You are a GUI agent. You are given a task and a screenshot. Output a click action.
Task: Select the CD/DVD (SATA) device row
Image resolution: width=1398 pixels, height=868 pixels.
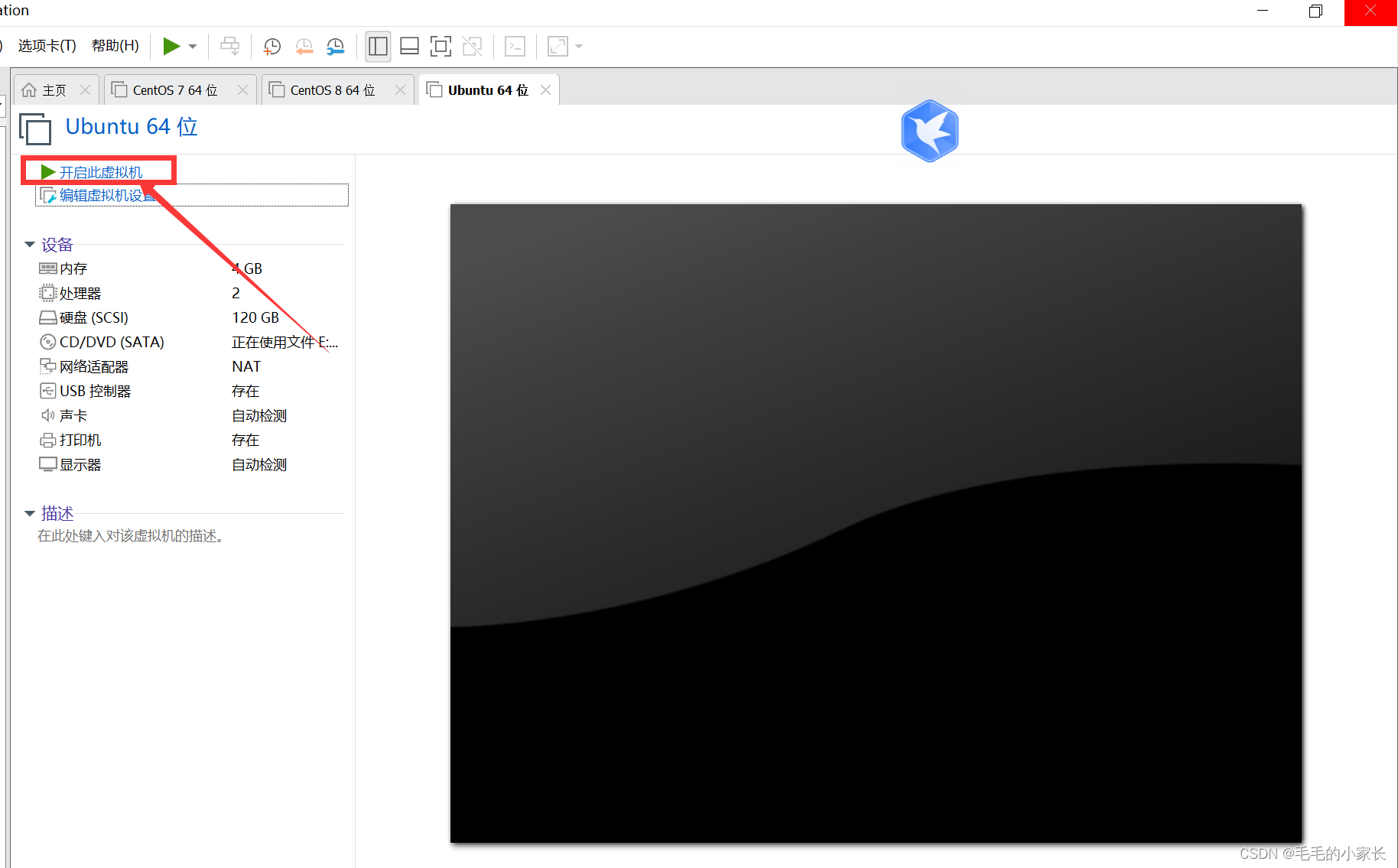click(190, 342)
